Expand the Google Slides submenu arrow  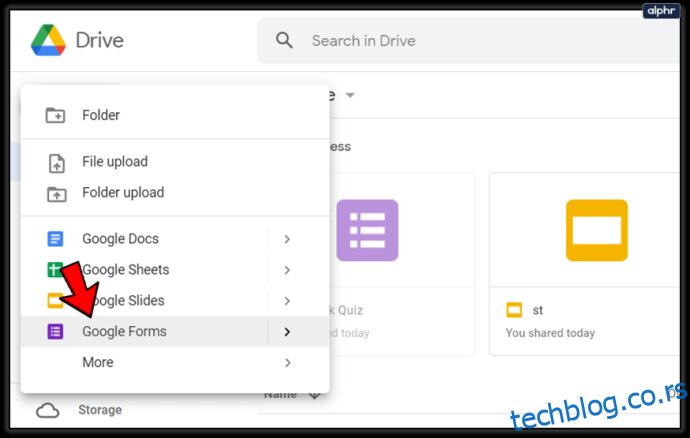tap(287, 301)
